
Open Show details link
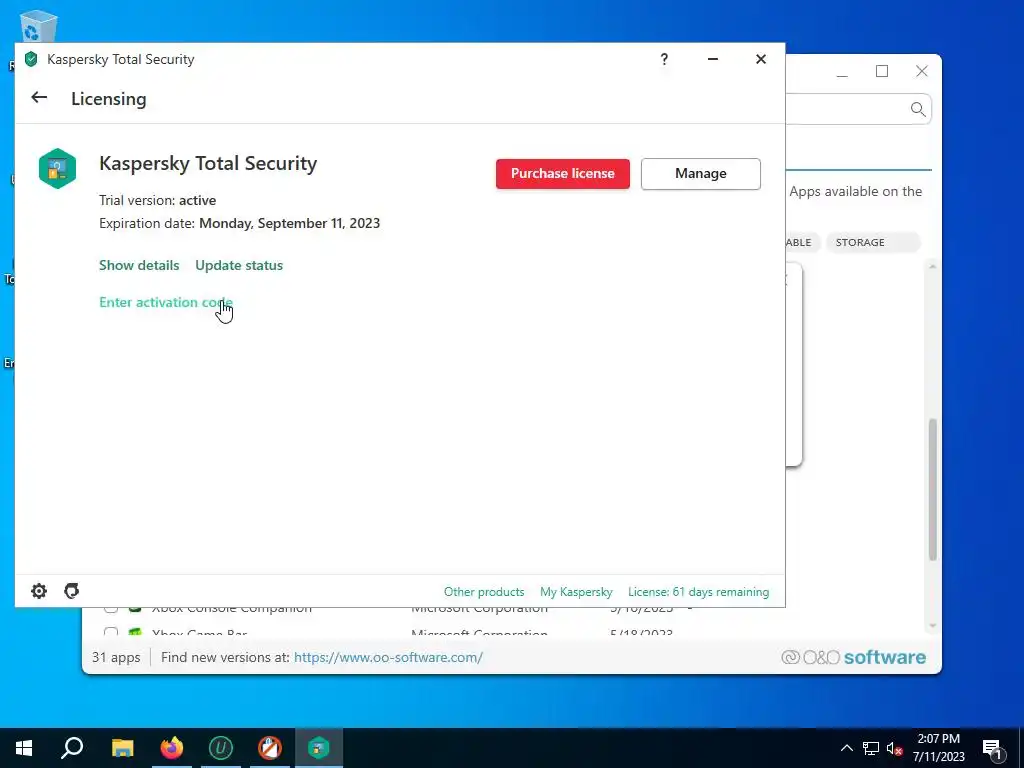[x=139, y=265]
